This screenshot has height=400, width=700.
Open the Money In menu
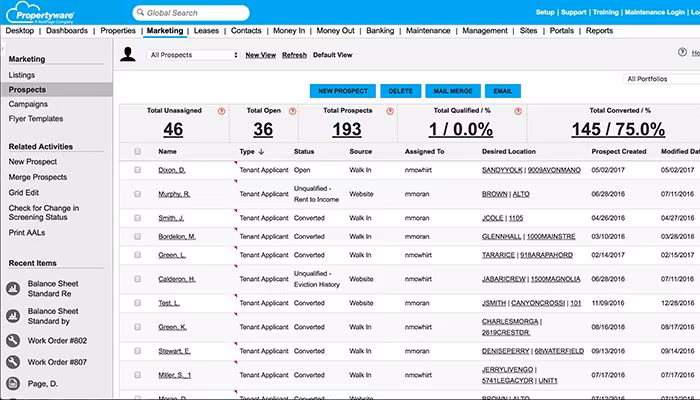tap(289, 31)
